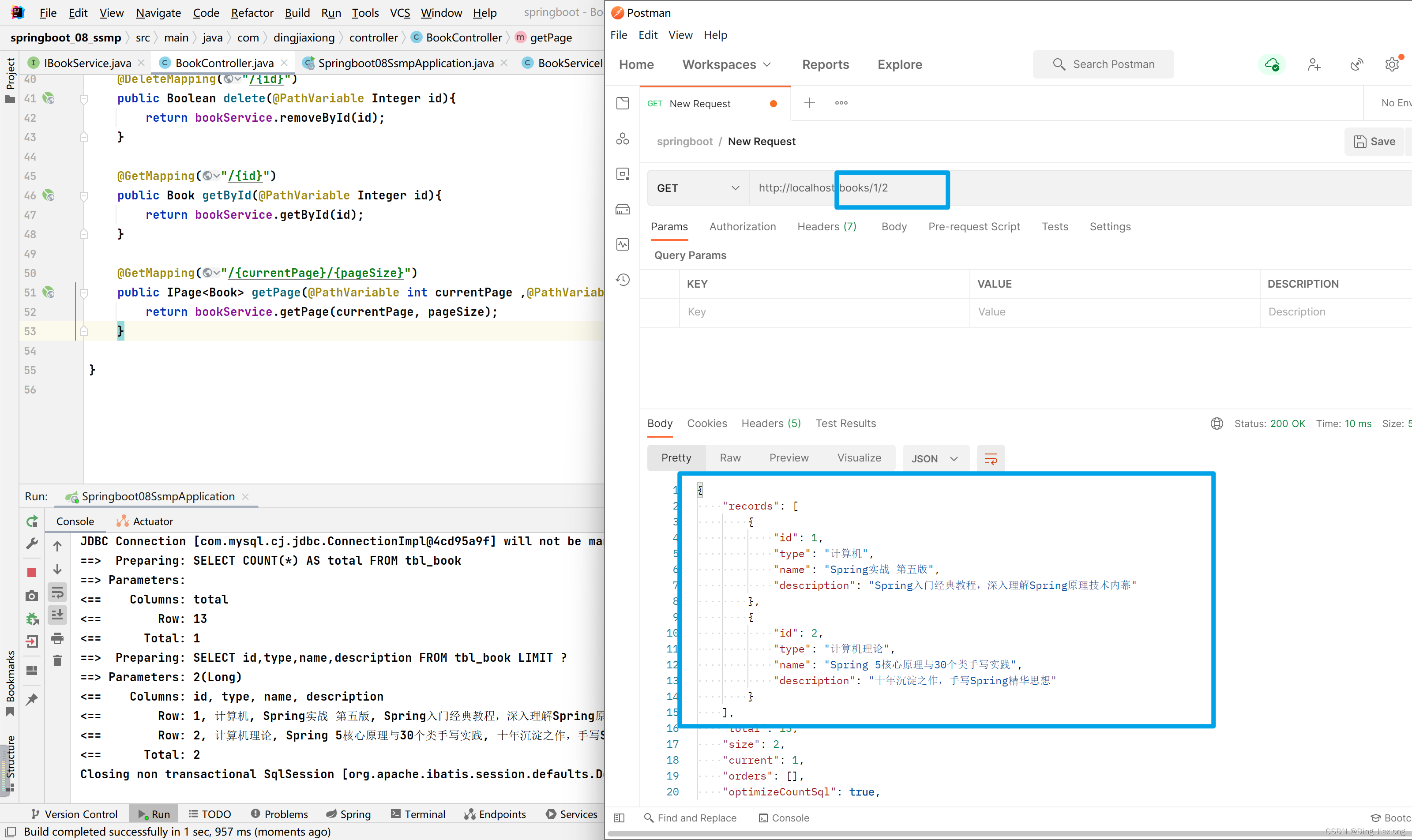The height and width of the screenshot is (840, 1412).
Task: Fold the getPage method at line 51
Action: 84,292
